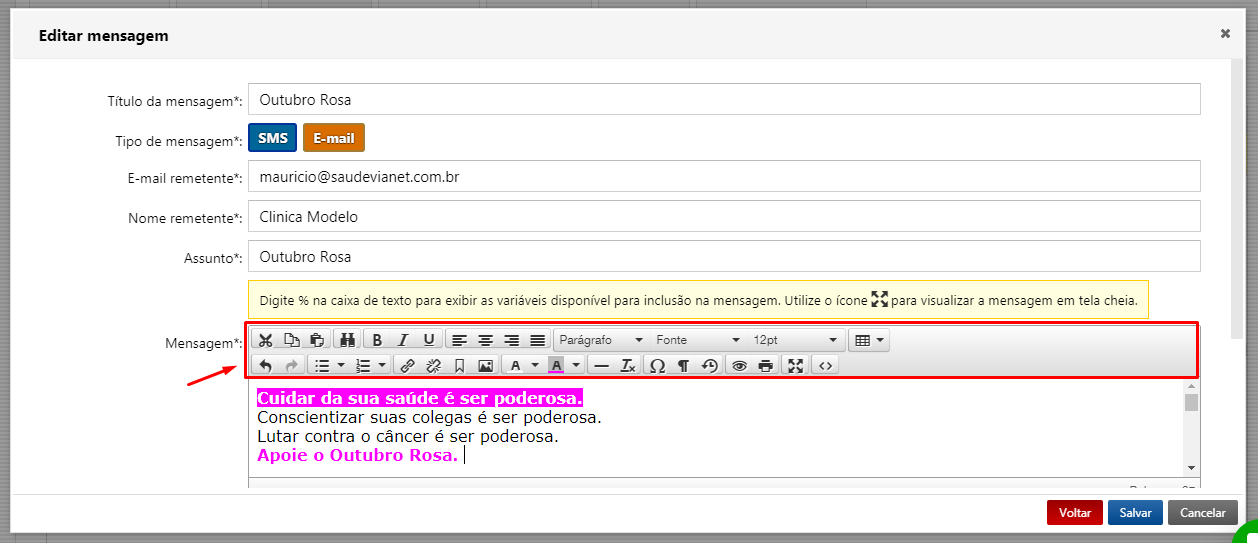Justify the text
This screenshot has height=543, width=1258.
[537, 340]
